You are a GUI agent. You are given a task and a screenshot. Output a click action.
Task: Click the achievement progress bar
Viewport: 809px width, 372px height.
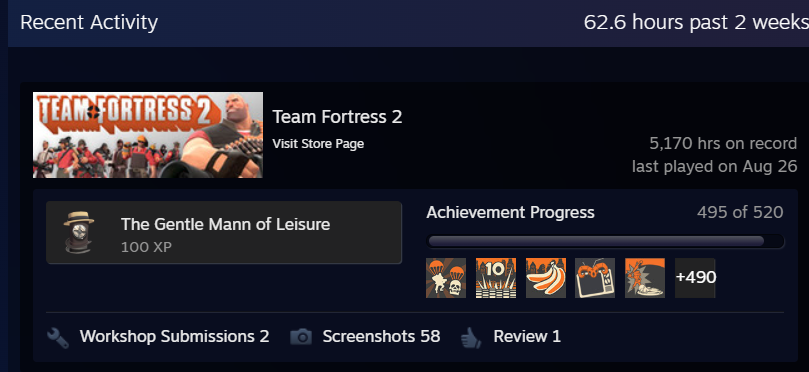click(x=605, y=241)
